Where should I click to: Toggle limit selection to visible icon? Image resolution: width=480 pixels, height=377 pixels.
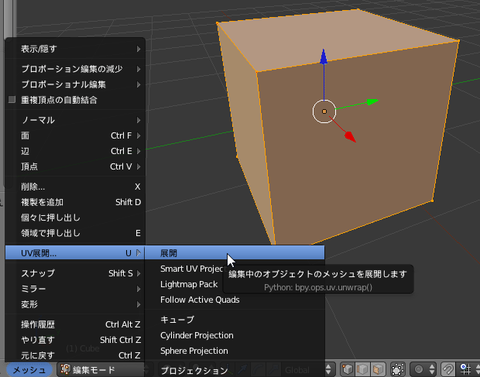click(x=397, y=369)
